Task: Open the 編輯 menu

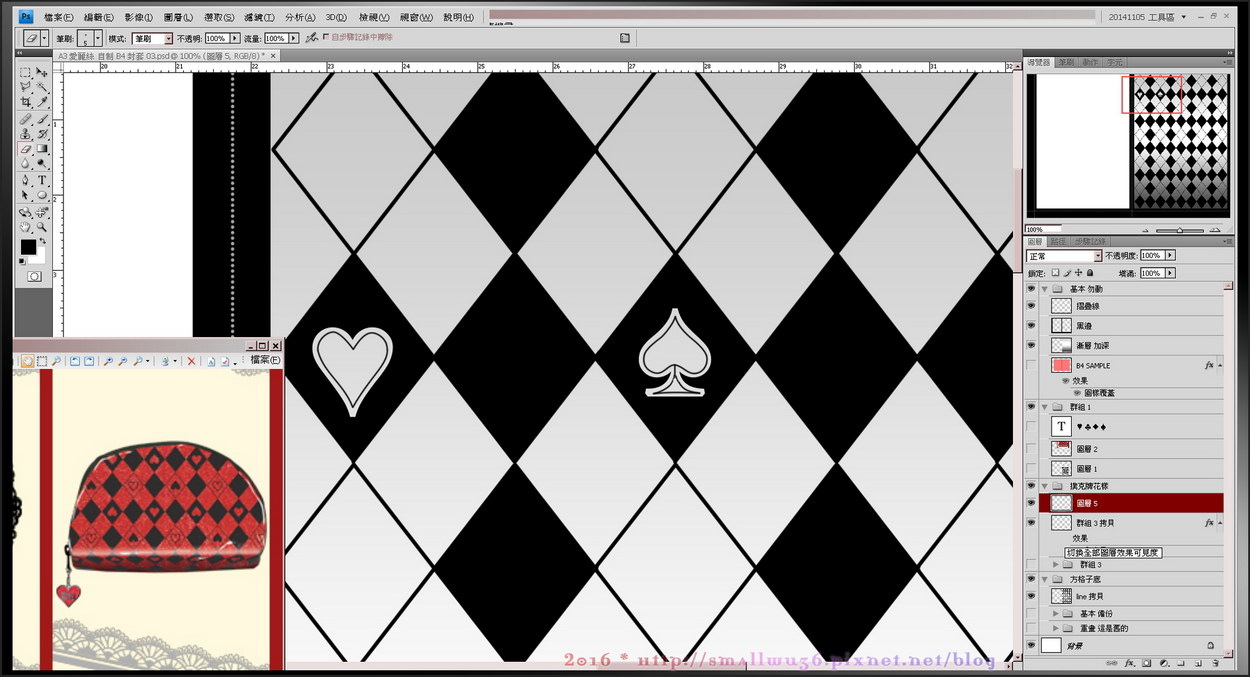Action: 99,17
